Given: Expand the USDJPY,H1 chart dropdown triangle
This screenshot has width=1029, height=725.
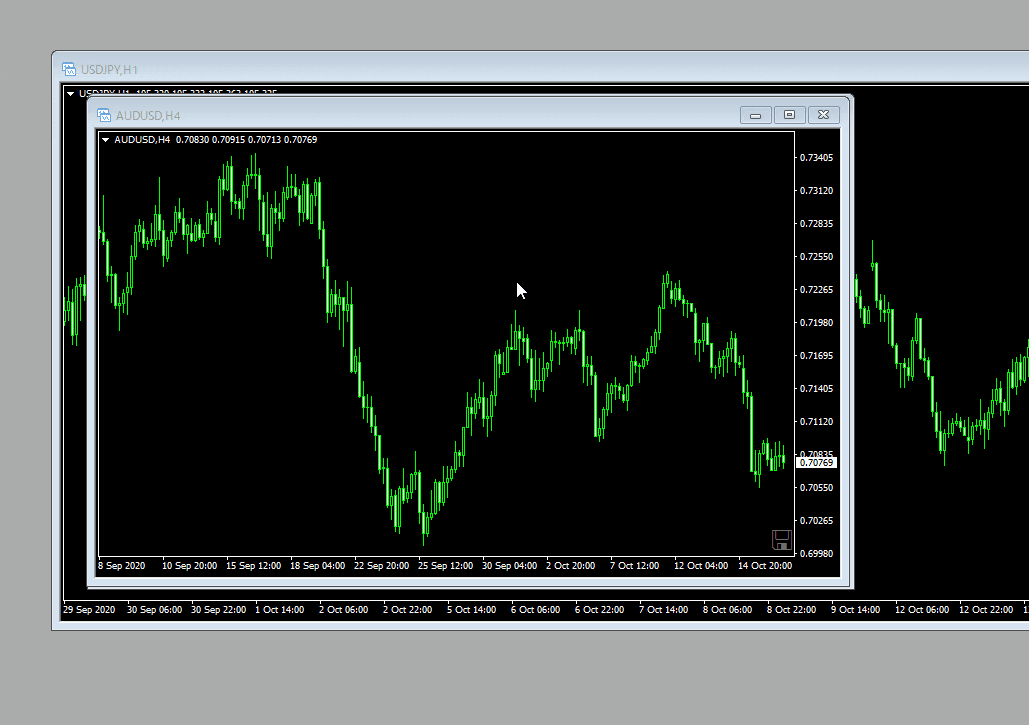Looking at the screenshot, I should point(70,93).
